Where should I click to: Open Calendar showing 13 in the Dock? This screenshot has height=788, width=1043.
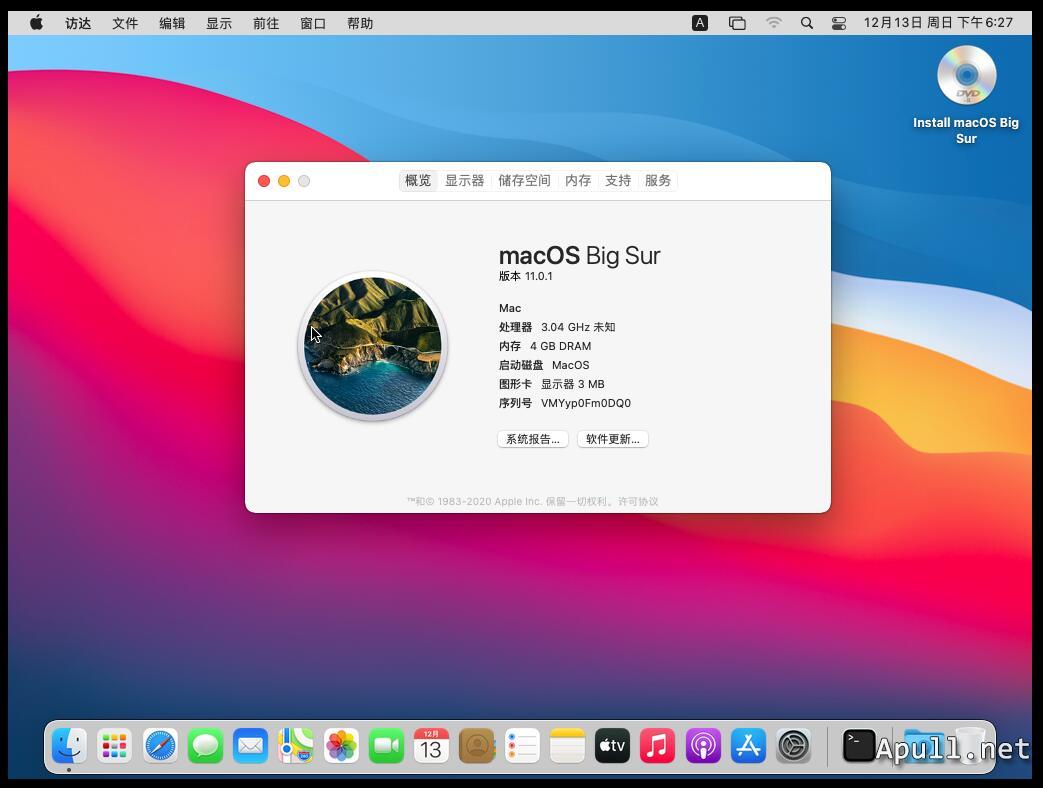(x=431, y=745)
